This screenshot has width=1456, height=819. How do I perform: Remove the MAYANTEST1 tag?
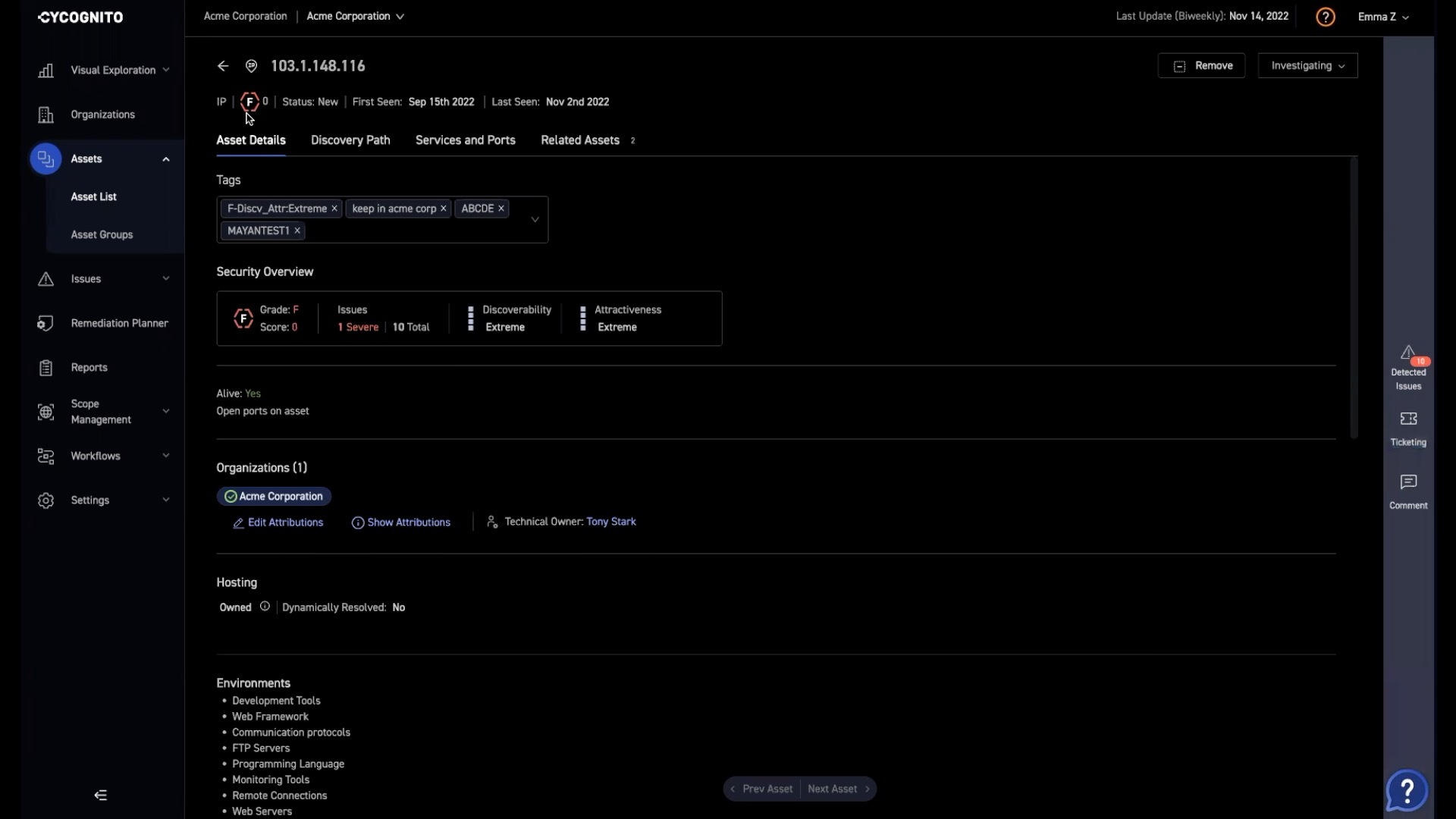tap(297, 231)
